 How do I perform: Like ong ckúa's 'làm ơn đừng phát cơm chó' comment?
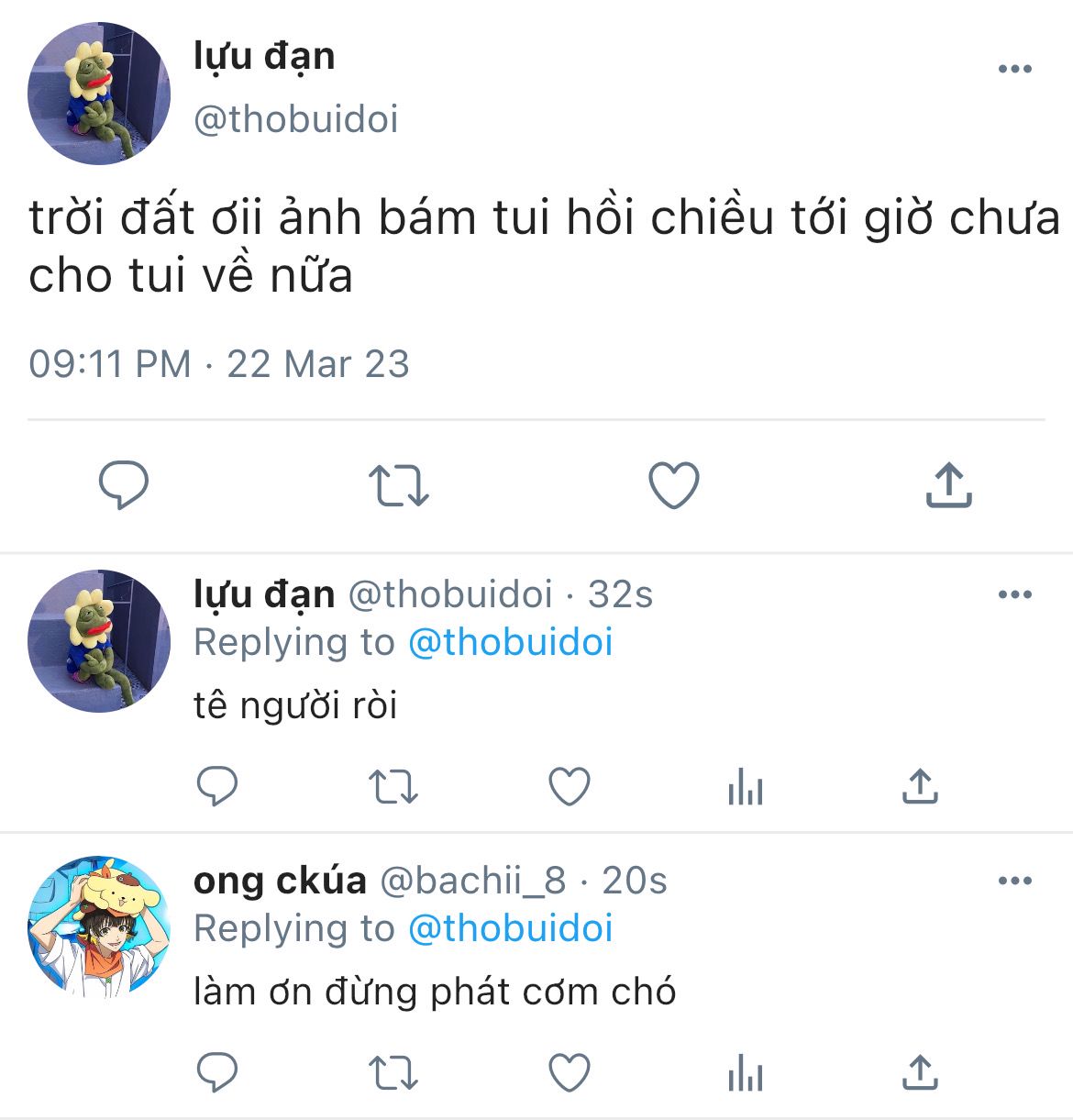pyautogui.click(x=569, y=1072)
